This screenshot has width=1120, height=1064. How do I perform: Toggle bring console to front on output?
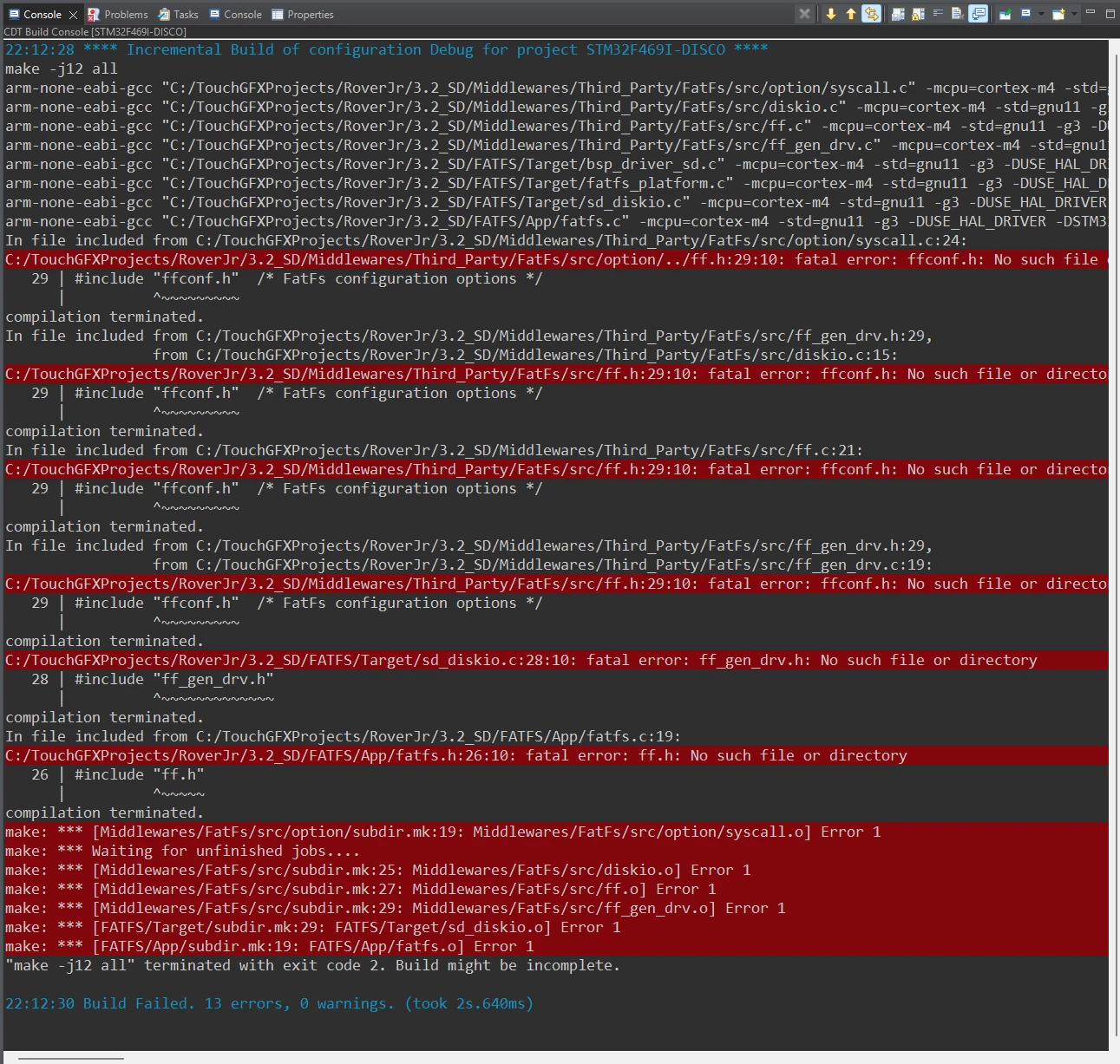pos(978,14)
